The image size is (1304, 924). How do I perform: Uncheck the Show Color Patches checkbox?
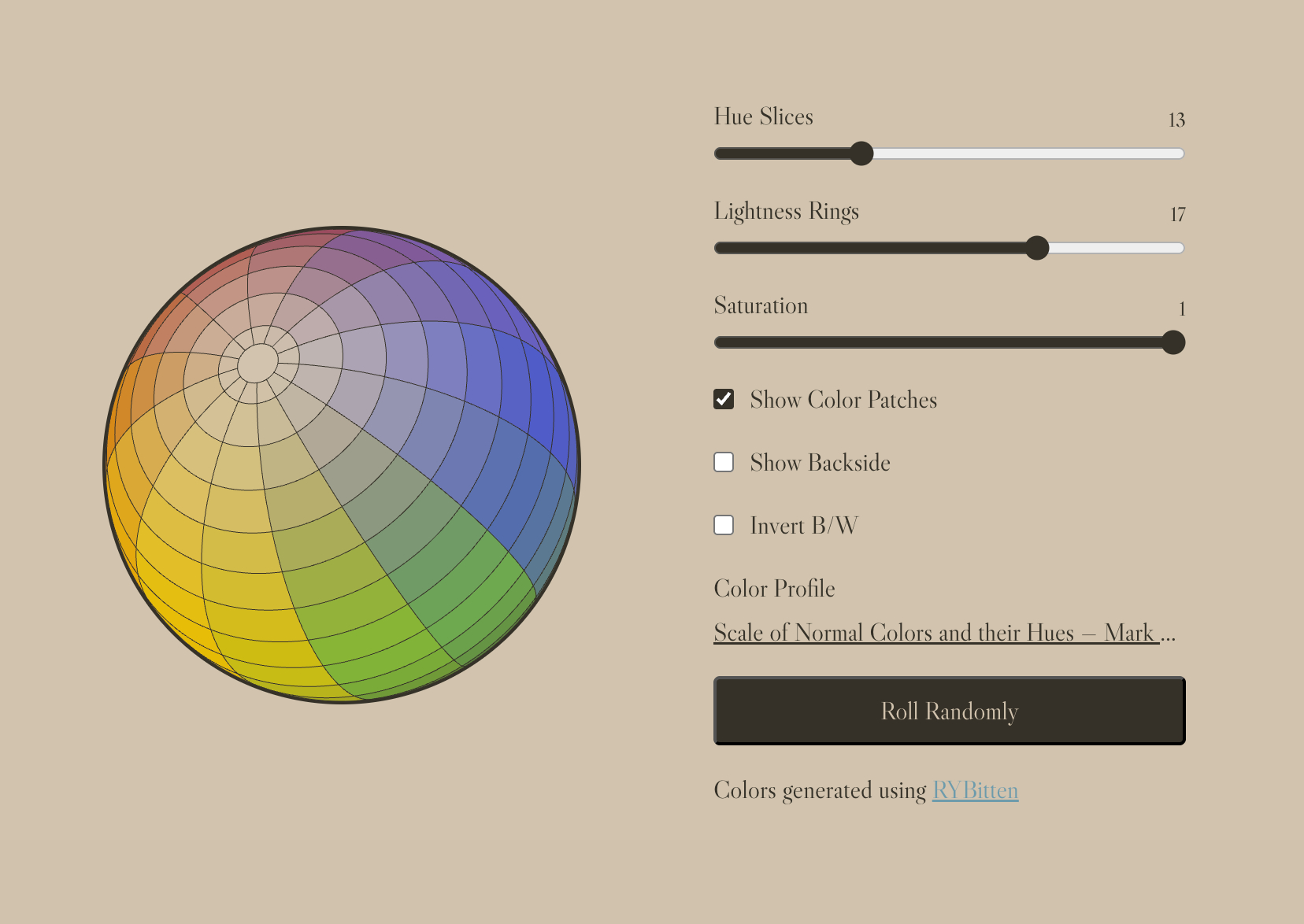724,400
